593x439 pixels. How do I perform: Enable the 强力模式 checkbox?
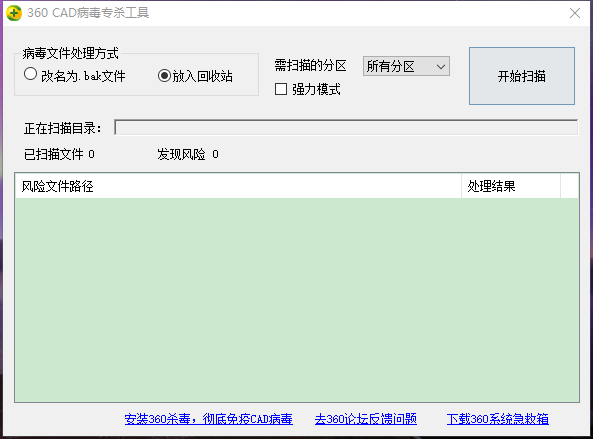pyautogui.click(x=281, y=90)
